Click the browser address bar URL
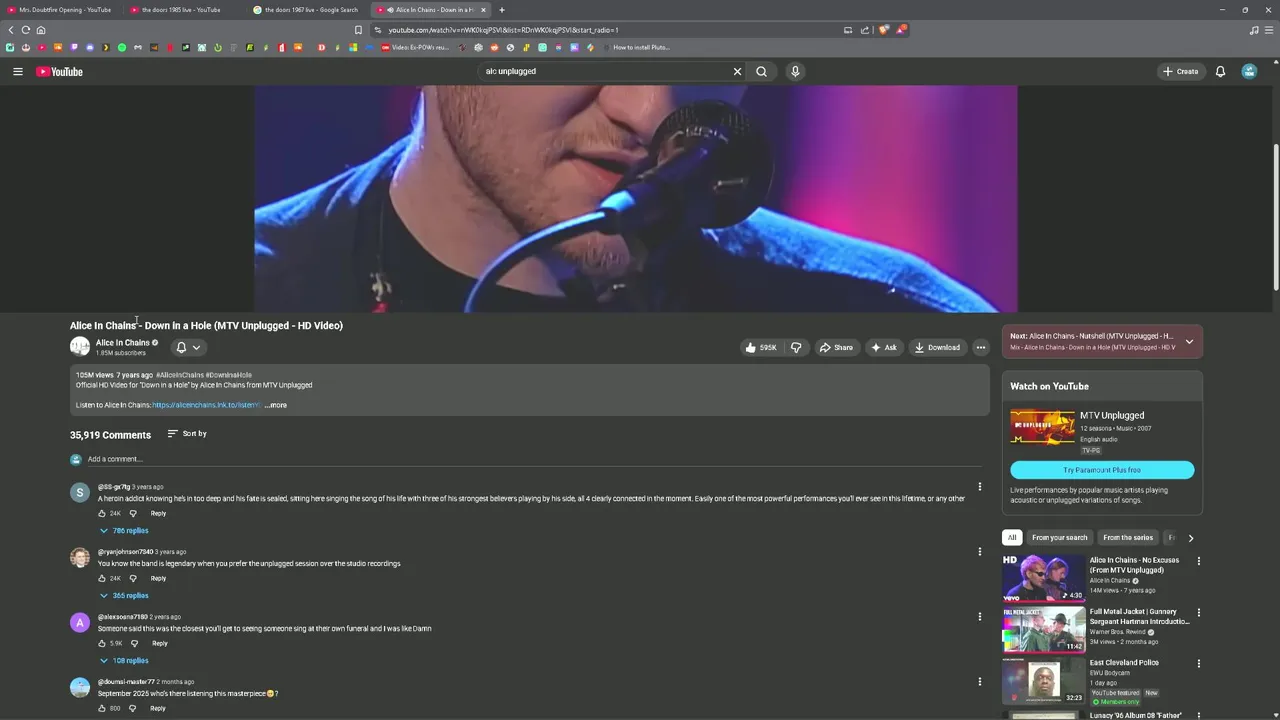1280x720 pixels. (x=503, y=30)
